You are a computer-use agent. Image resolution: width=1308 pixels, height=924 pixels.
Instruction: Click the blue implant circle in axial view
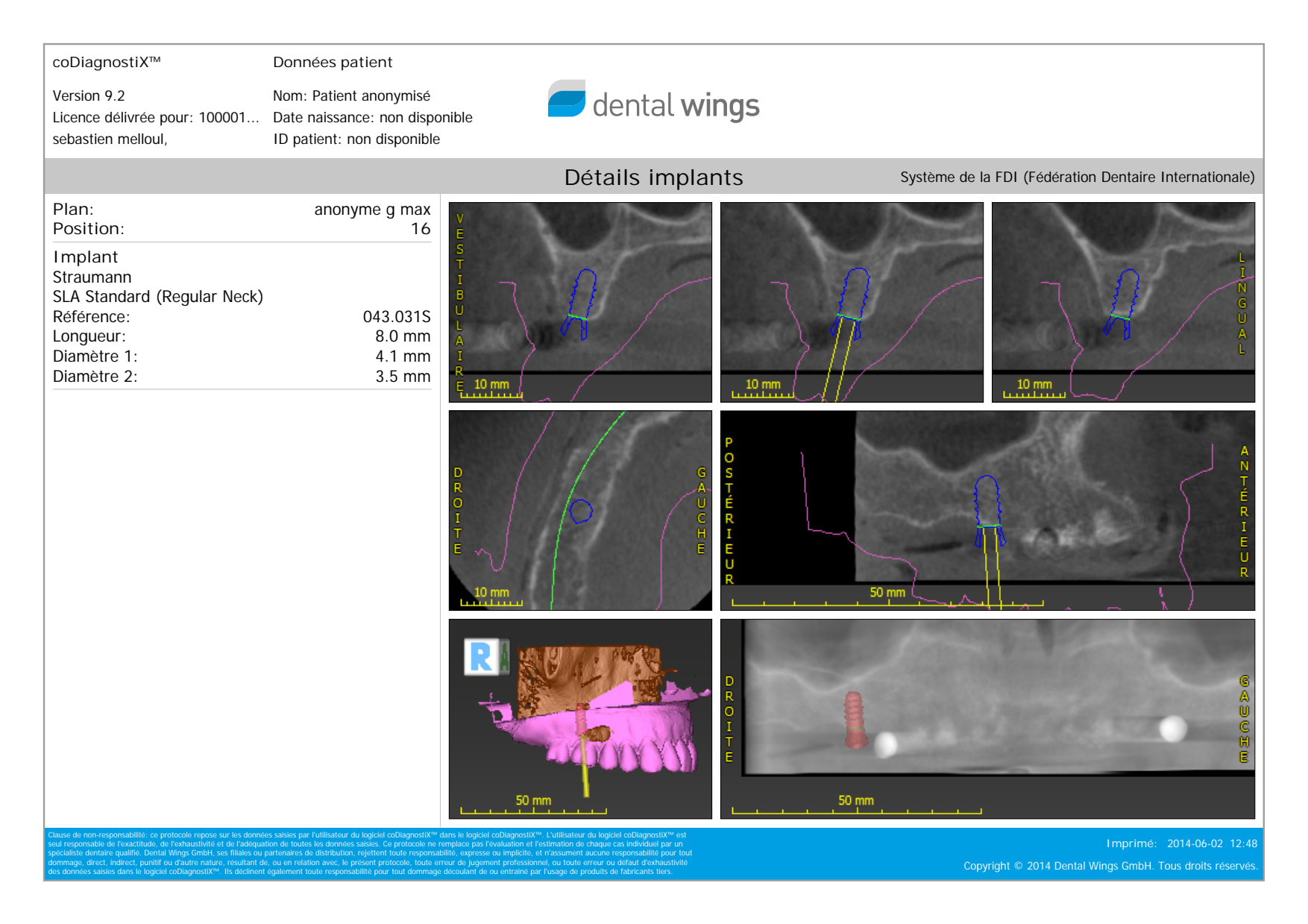coord(581,512)
